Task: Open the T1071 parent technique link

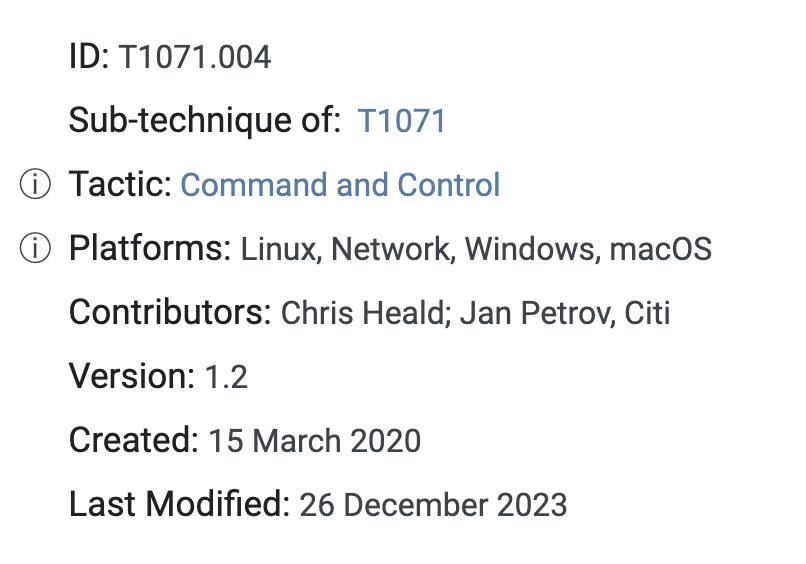Action: (x=401, y=121)
